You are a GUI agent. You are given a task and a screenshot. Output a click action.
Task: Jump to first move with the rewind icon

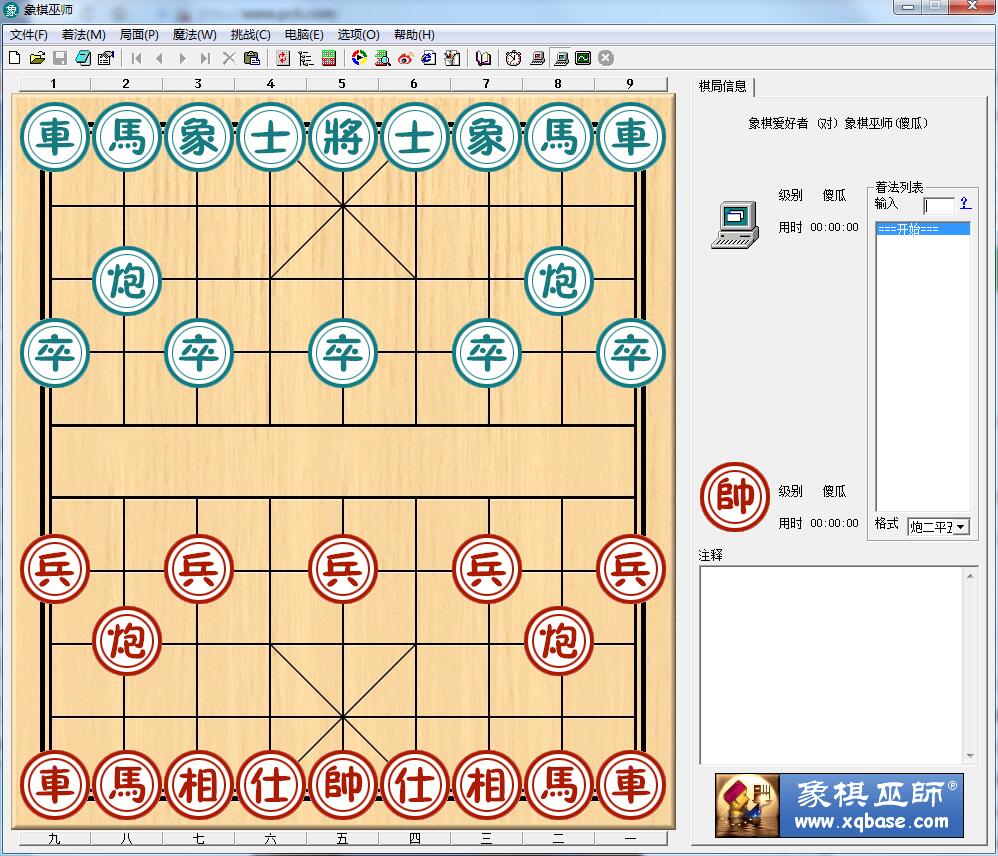134,58
